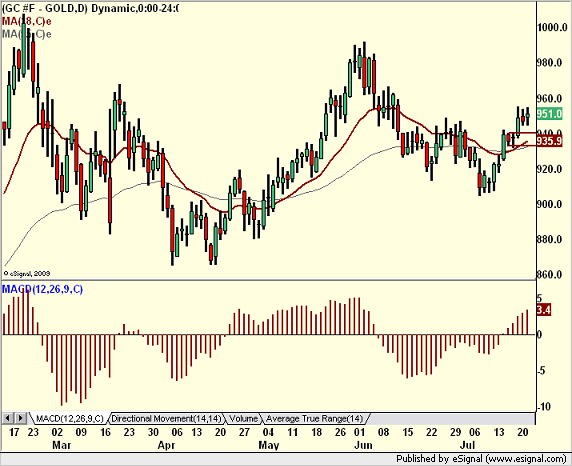Screen dimensions: 572x466
Task: Click the red 935.9 moving average price tag
Action: tap(549, 140)
